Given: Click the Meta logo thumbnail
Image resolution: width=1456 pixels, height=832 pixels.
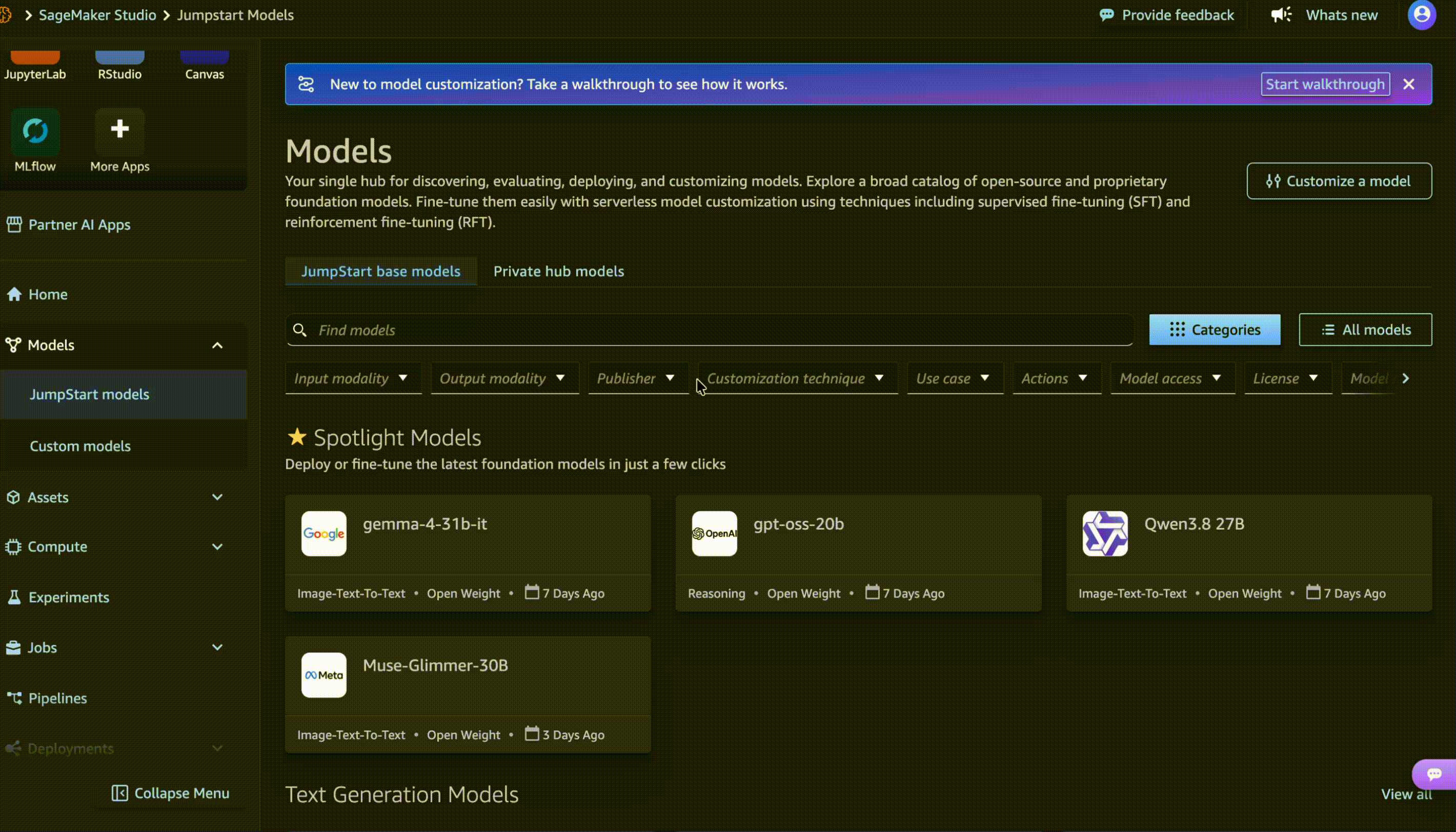Looking at the screenshot, I should 323,675.
